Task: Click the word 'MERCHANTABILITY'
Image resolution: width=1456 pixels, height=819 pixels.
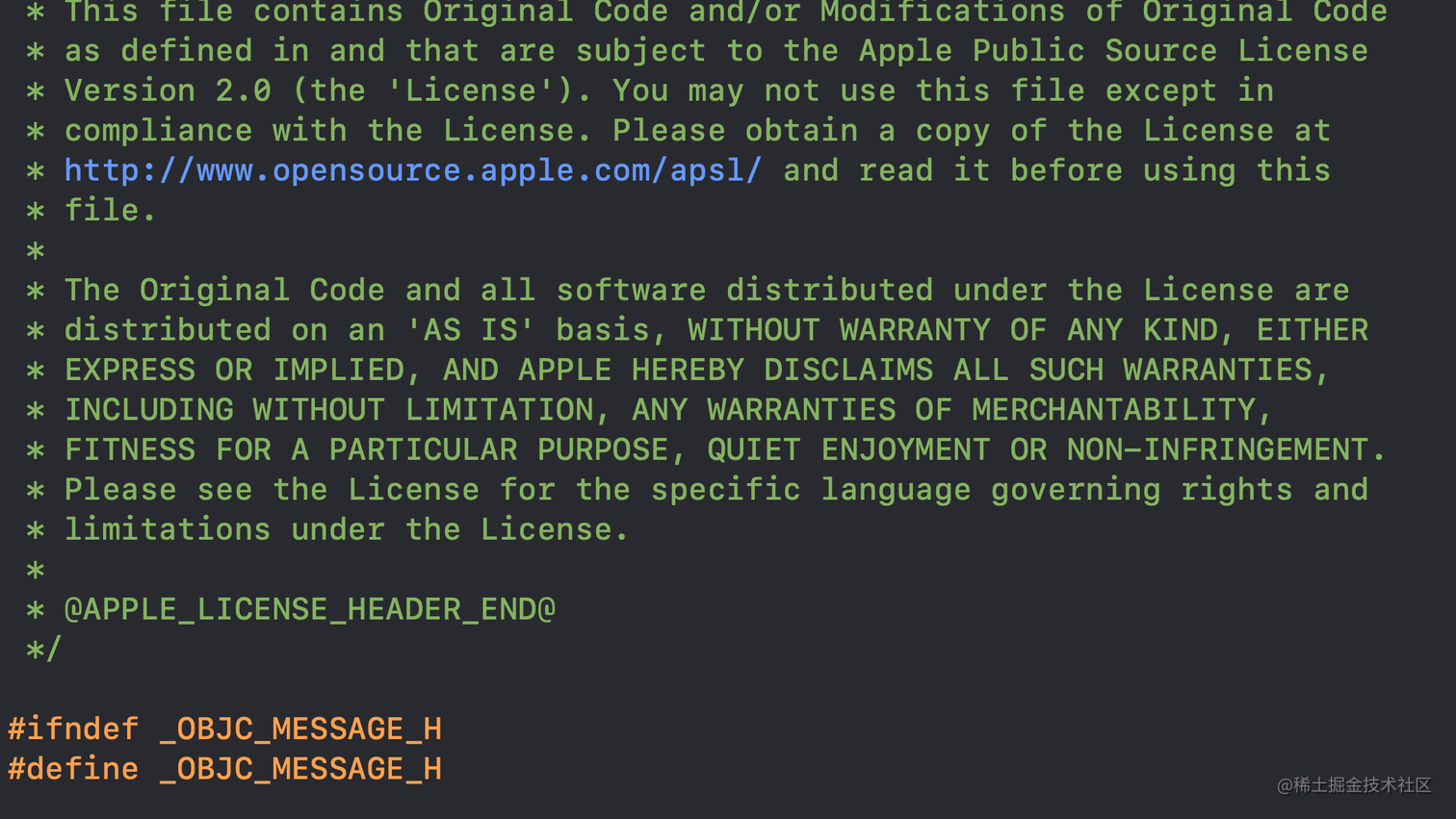Action: point(1119,409)
